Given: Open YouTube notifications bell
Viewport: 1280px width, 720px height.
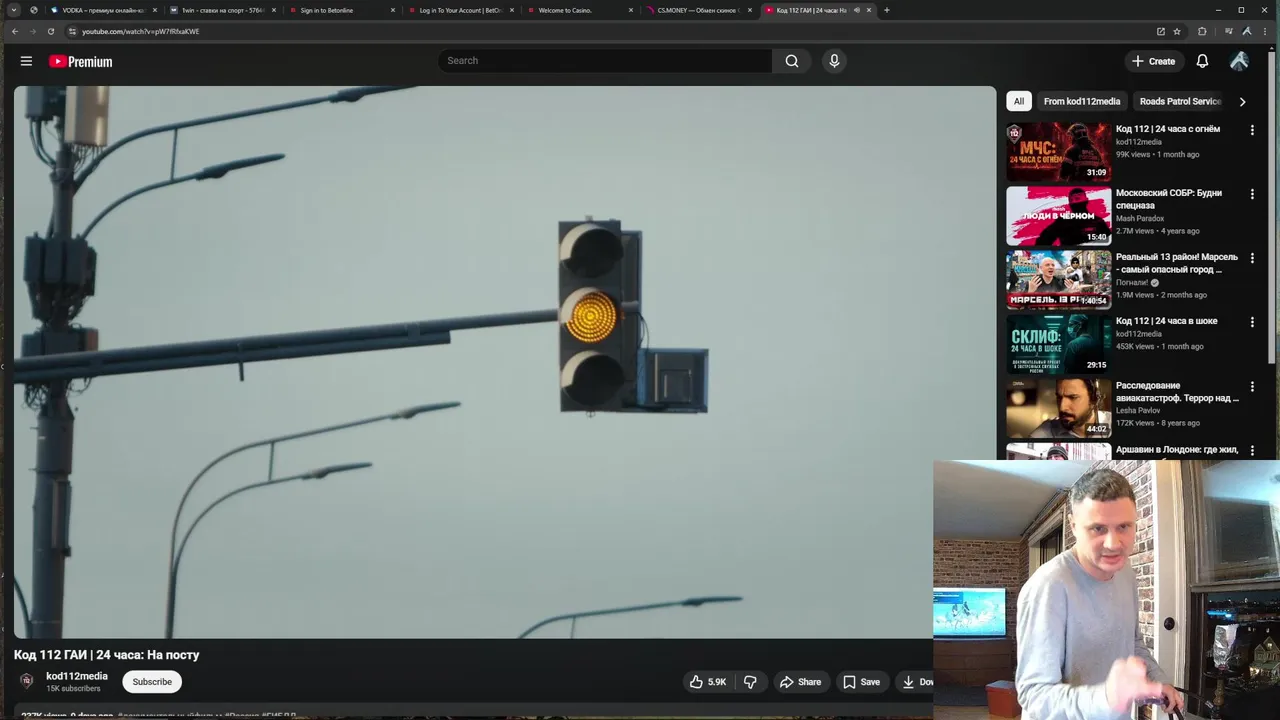Looking at the screenshot, I should [1202, 61].
